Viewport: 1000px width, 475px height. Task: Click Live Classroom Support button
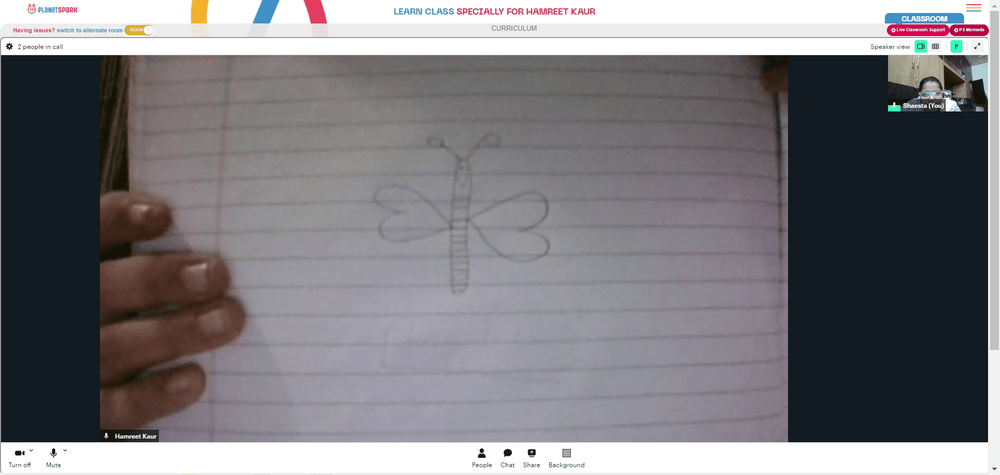(x=918, y=30)
